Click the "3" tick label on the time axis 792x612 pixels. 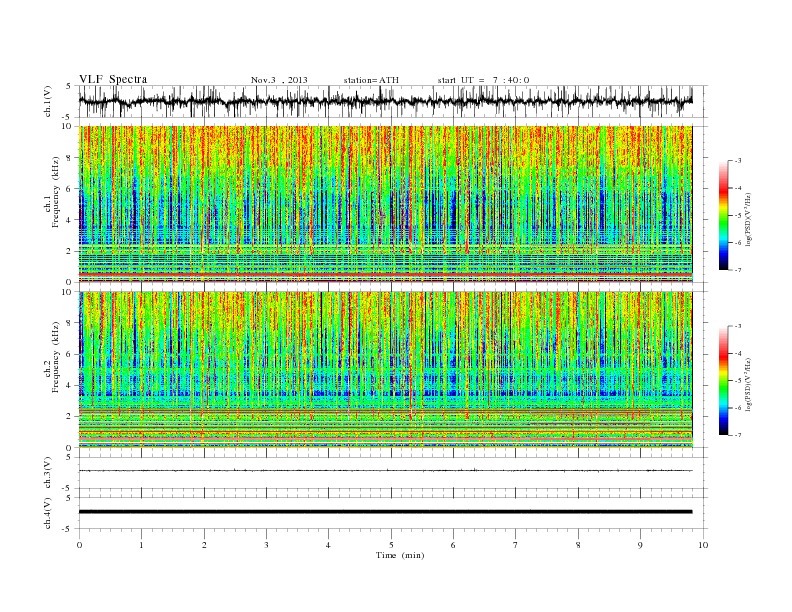(x=267, y=545)
